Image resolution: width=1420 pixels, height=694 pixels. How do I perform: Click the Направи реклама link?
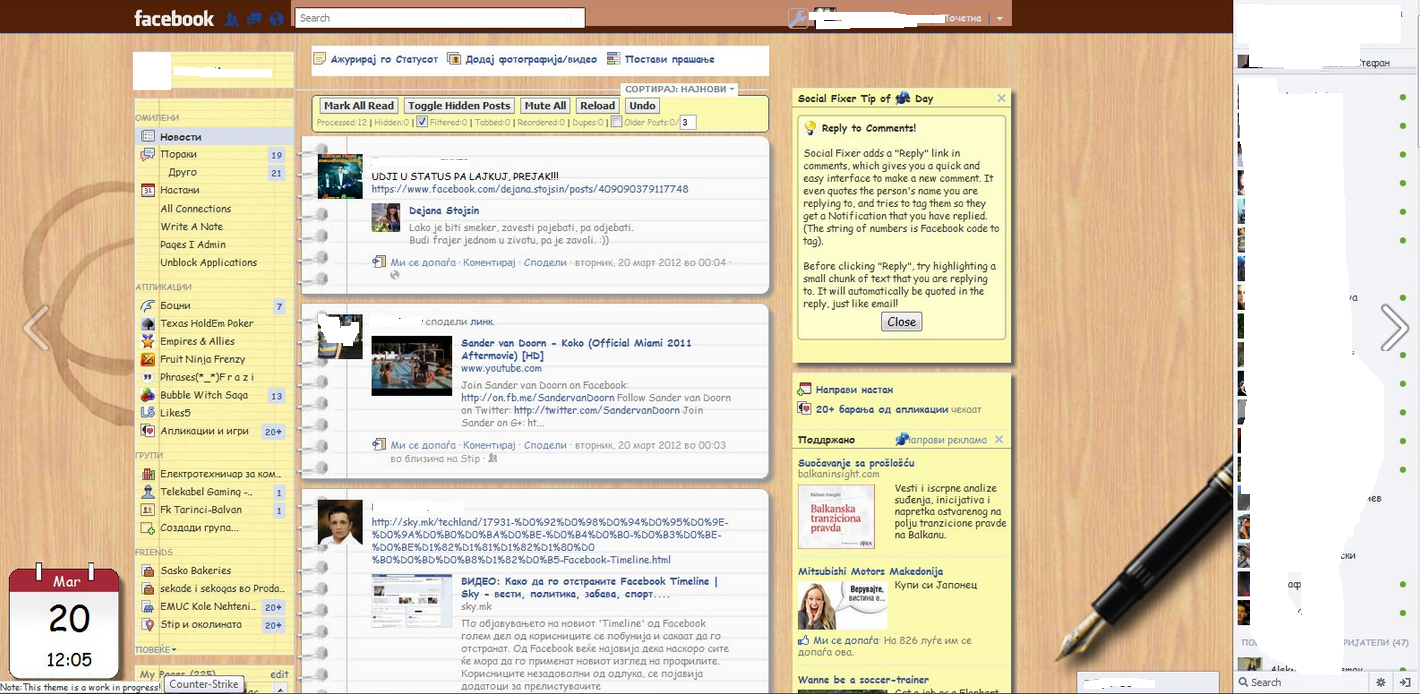(947, 440)
